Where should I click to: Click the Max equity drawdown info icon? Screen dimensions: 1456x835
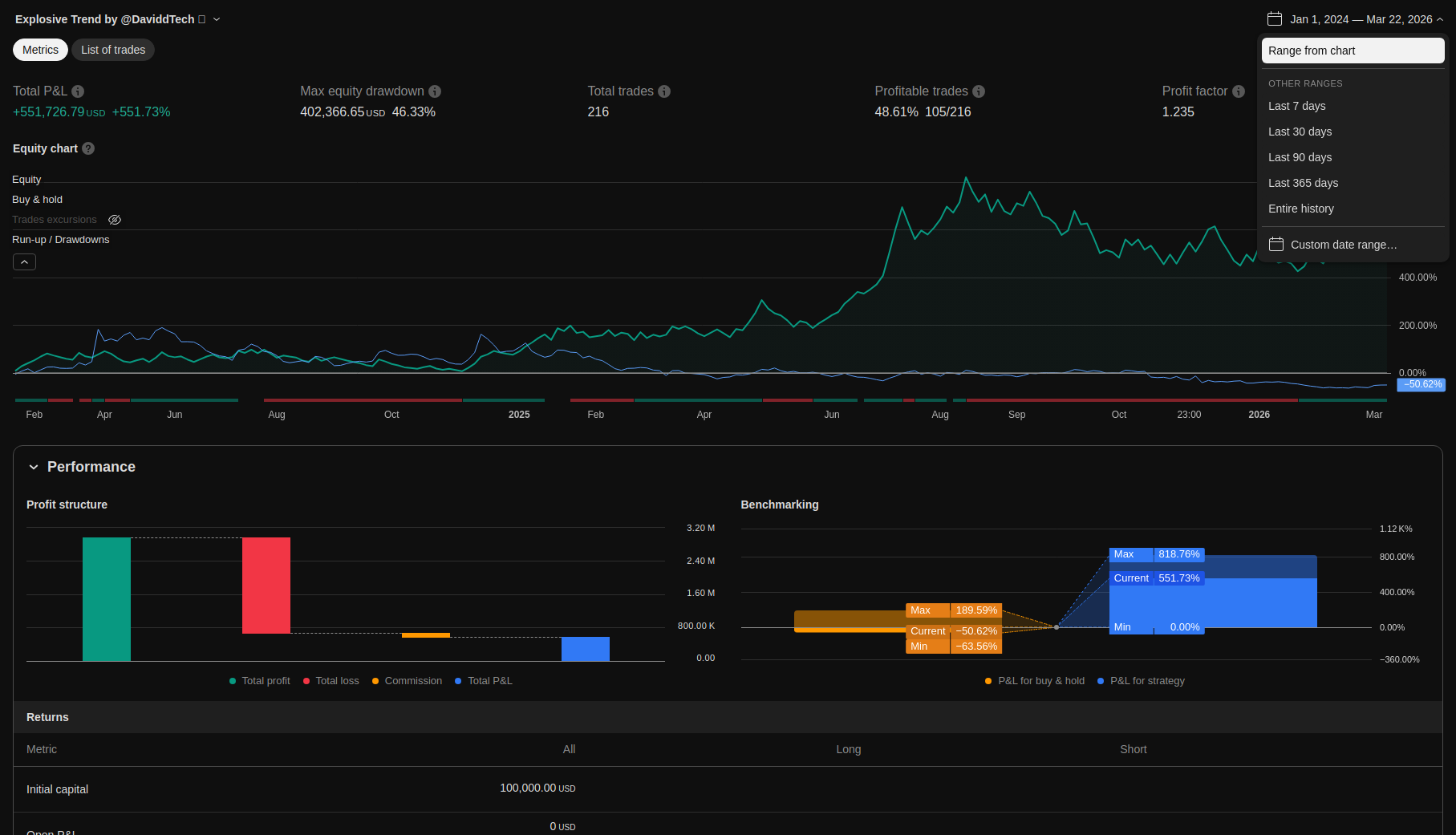[435, 91]
